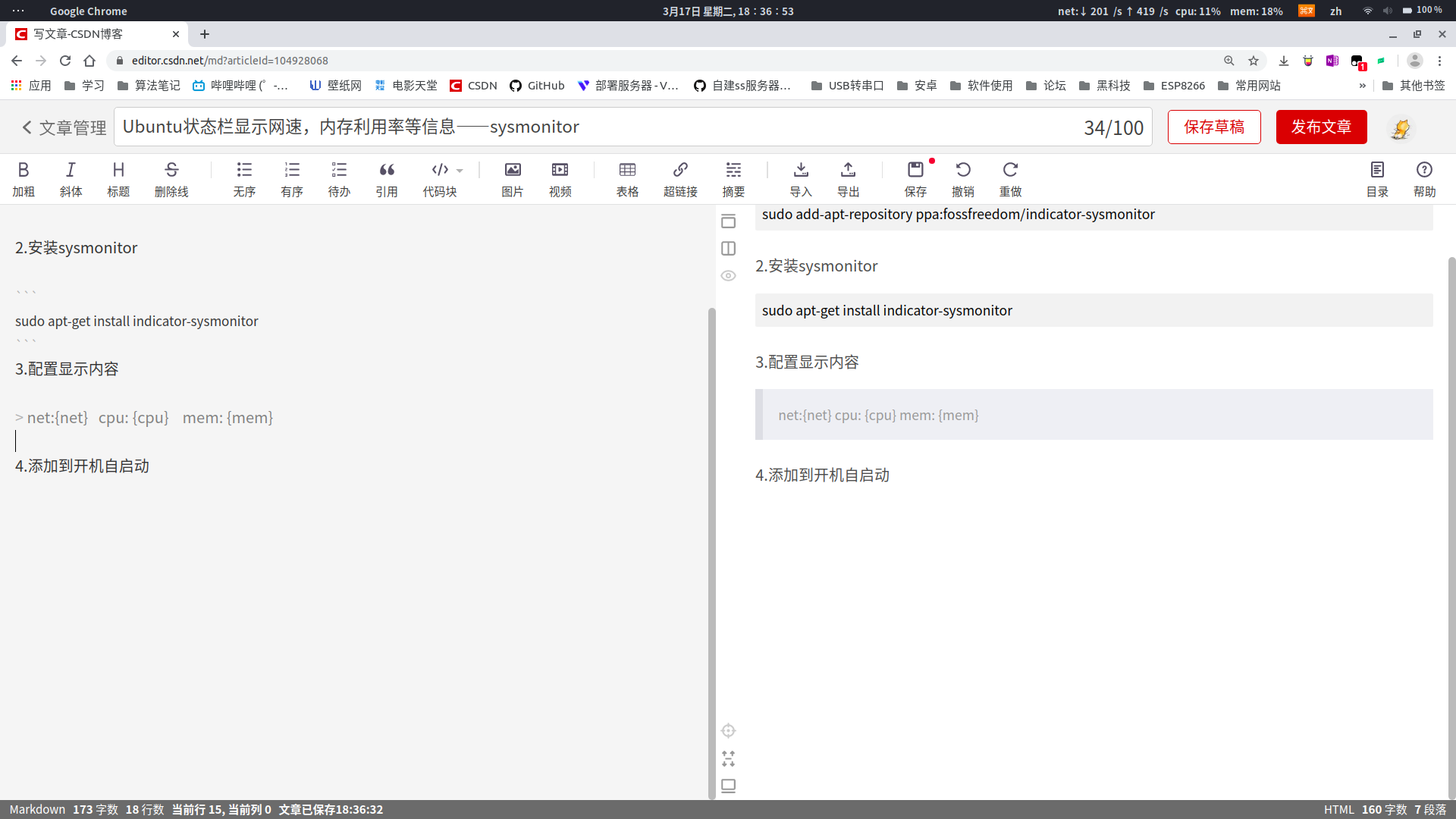
Task: Switch to preview-only mode with eye icon
Action: (729, 275)
